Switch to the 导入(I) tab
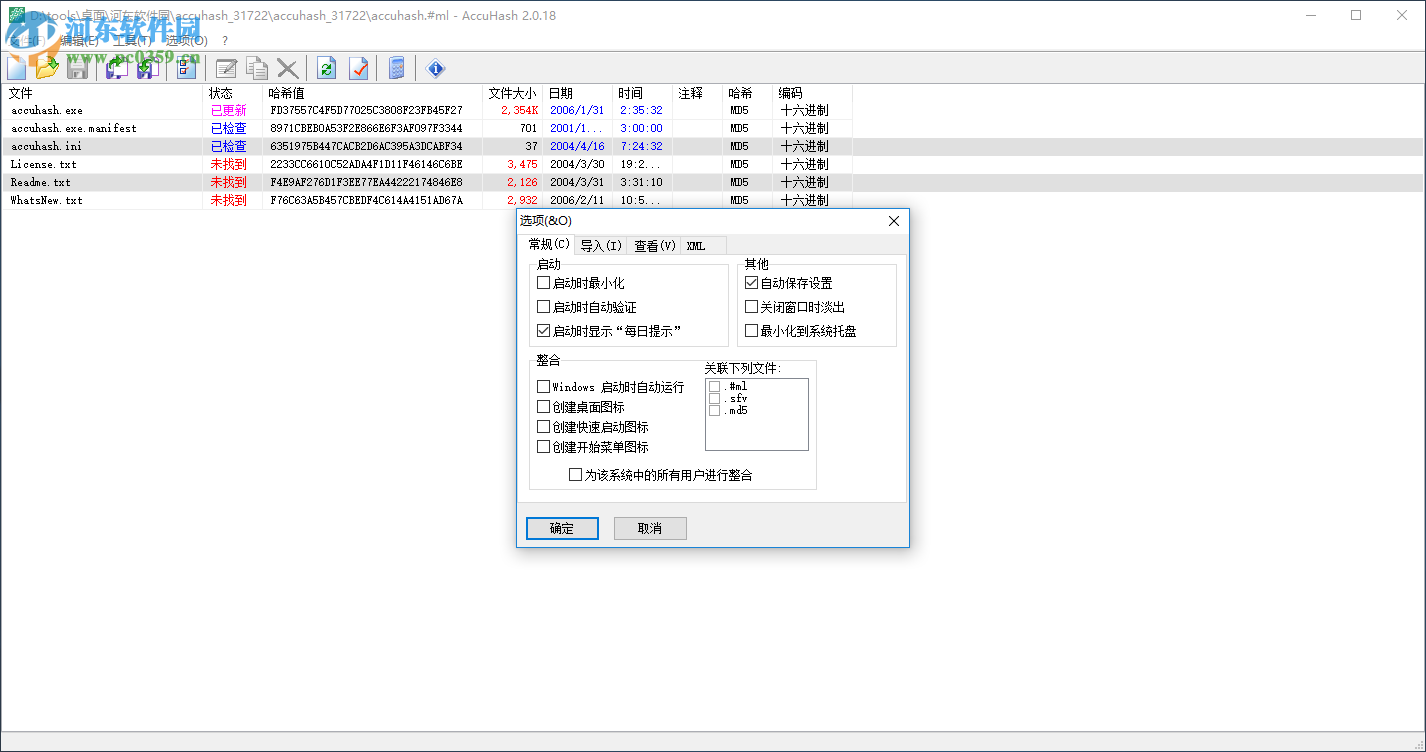This screenshot has height=752, width=1426. (x=602, y=246)
